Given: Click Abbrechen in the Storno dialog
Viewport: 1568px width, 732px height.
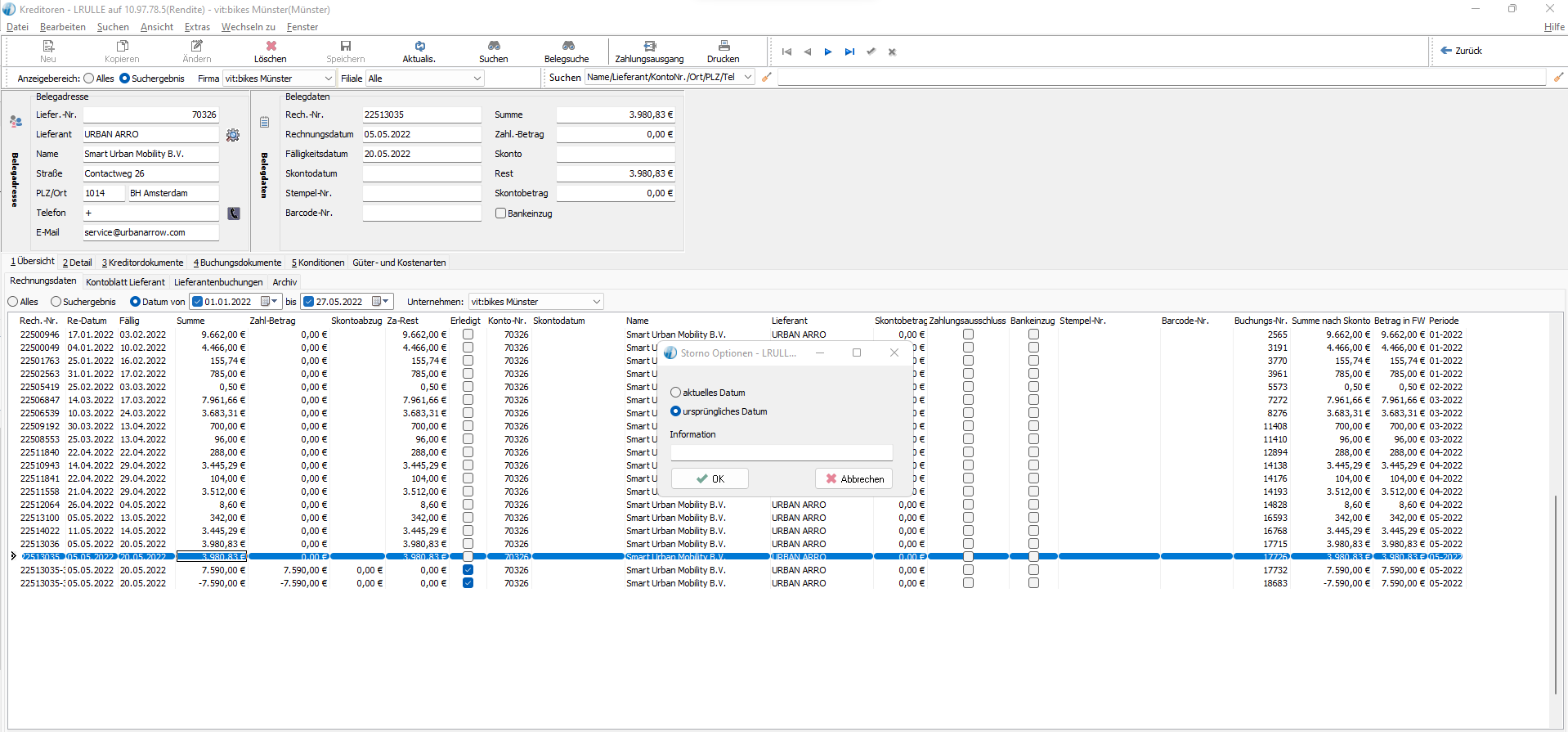Looking at the screenshot, I should point(854,479).
